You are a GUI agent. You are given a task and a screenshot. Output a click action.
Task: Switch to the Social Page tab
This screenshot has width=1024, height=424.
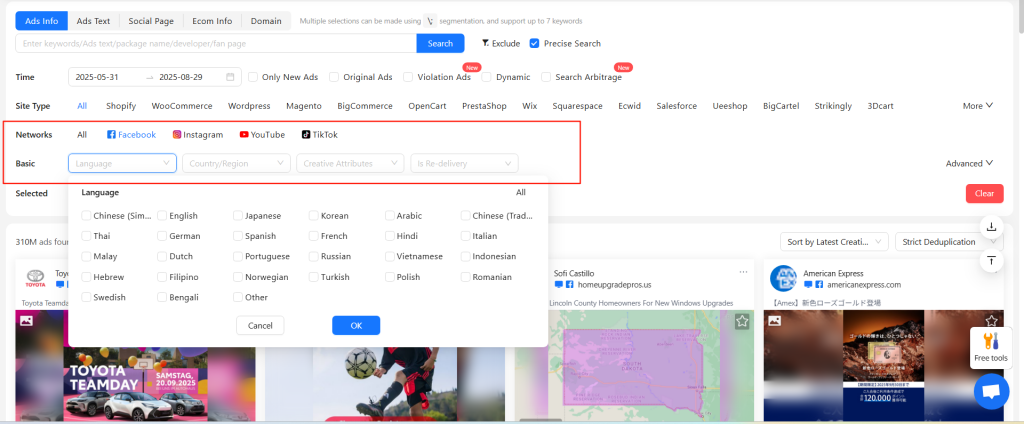151,21
